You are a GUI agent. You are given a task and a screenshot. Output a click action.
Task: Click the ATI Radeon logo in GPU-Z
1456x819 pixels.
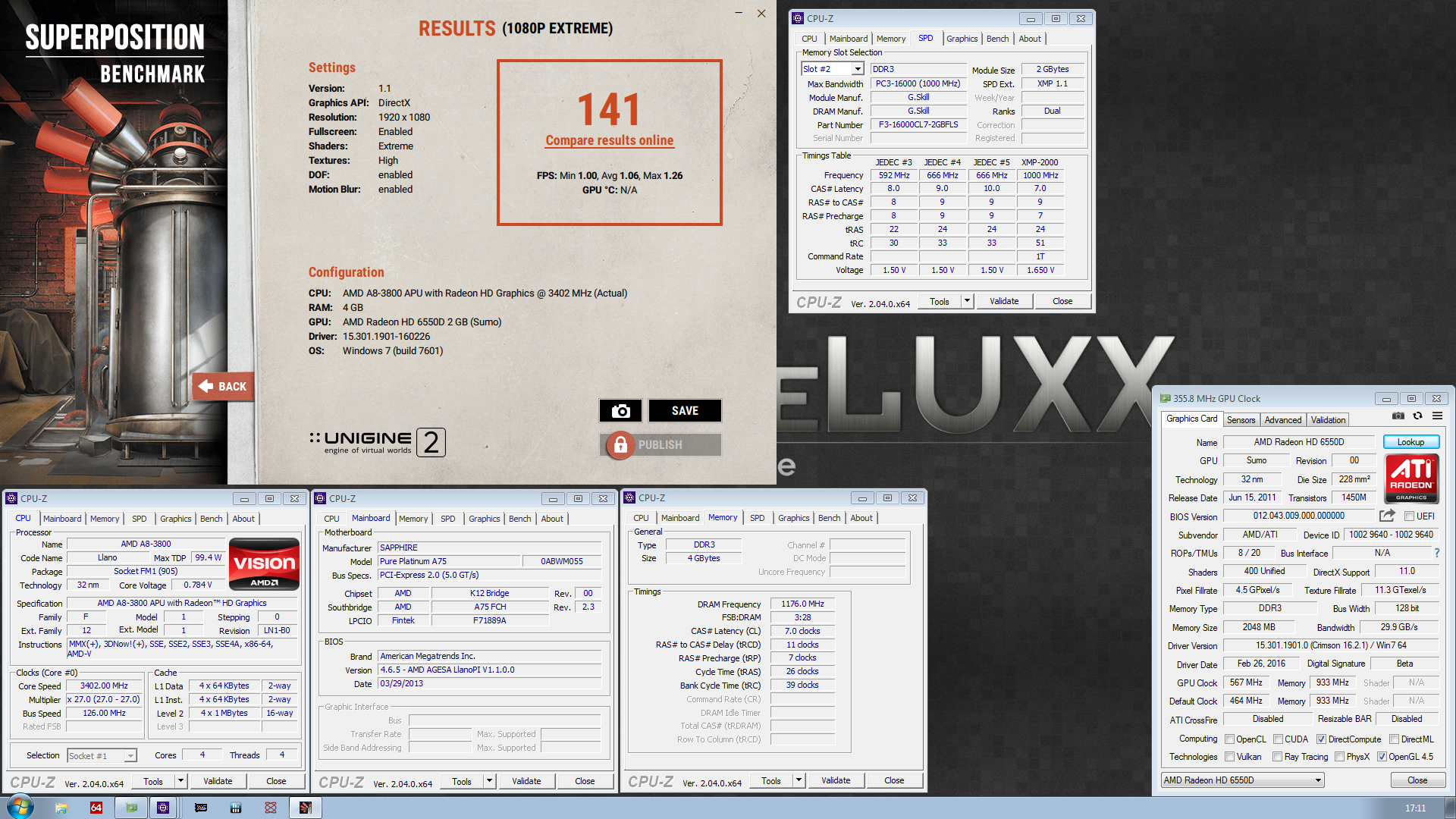pyautogui.click(x=1411, y=479)
